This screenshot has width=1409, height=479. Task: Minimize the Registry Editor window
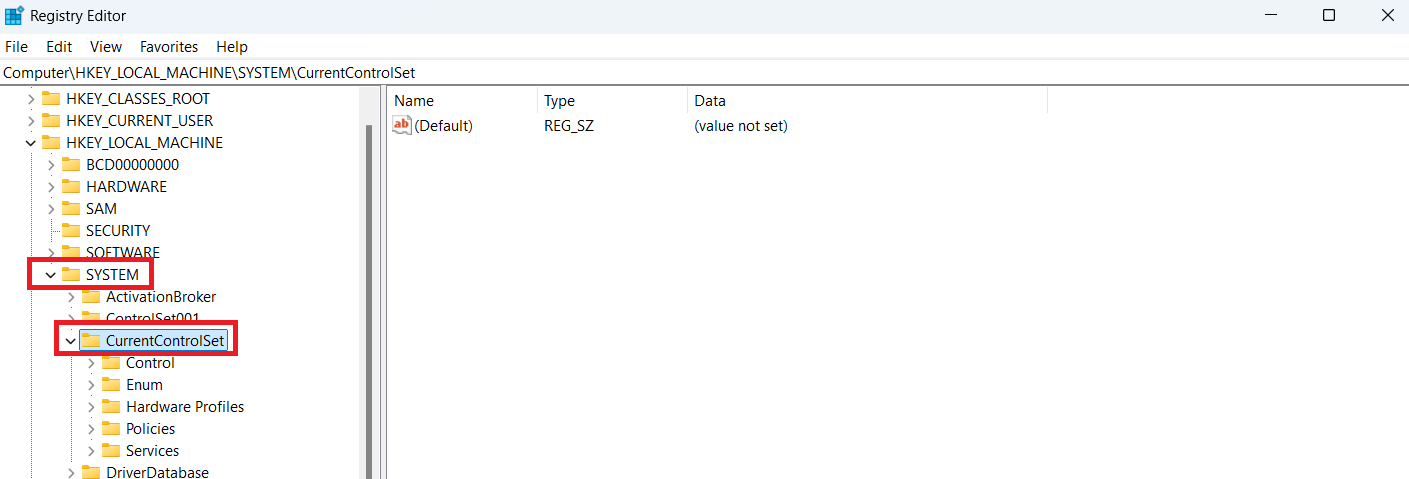coord(1270,16)
